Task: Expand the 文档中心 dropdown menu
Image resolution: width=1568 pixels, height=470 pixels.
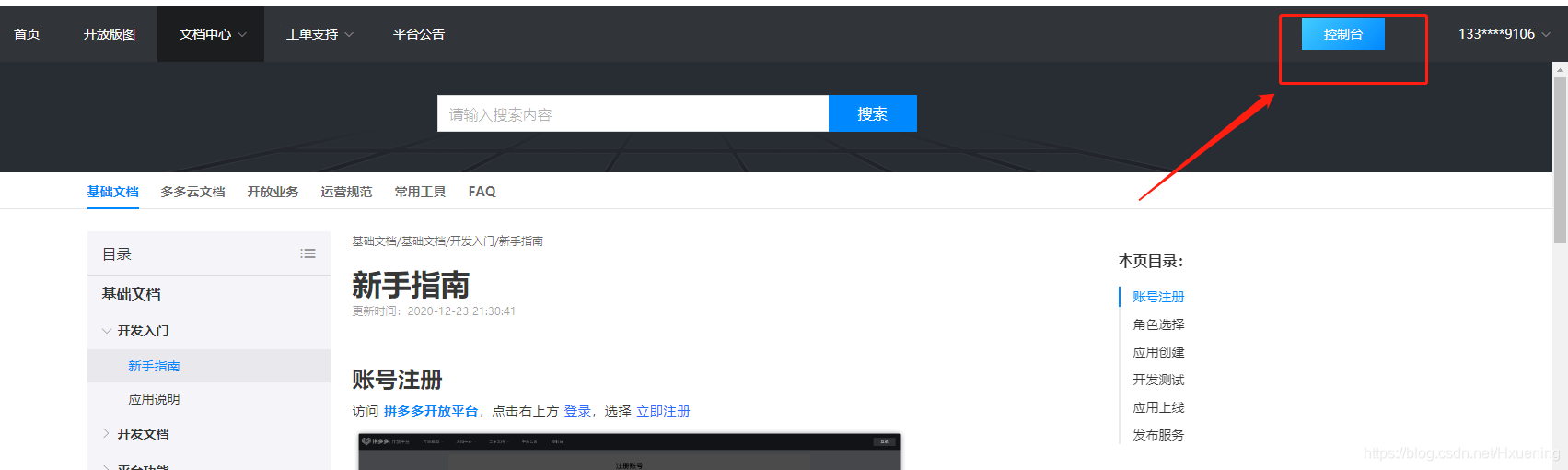Action: 212,34
